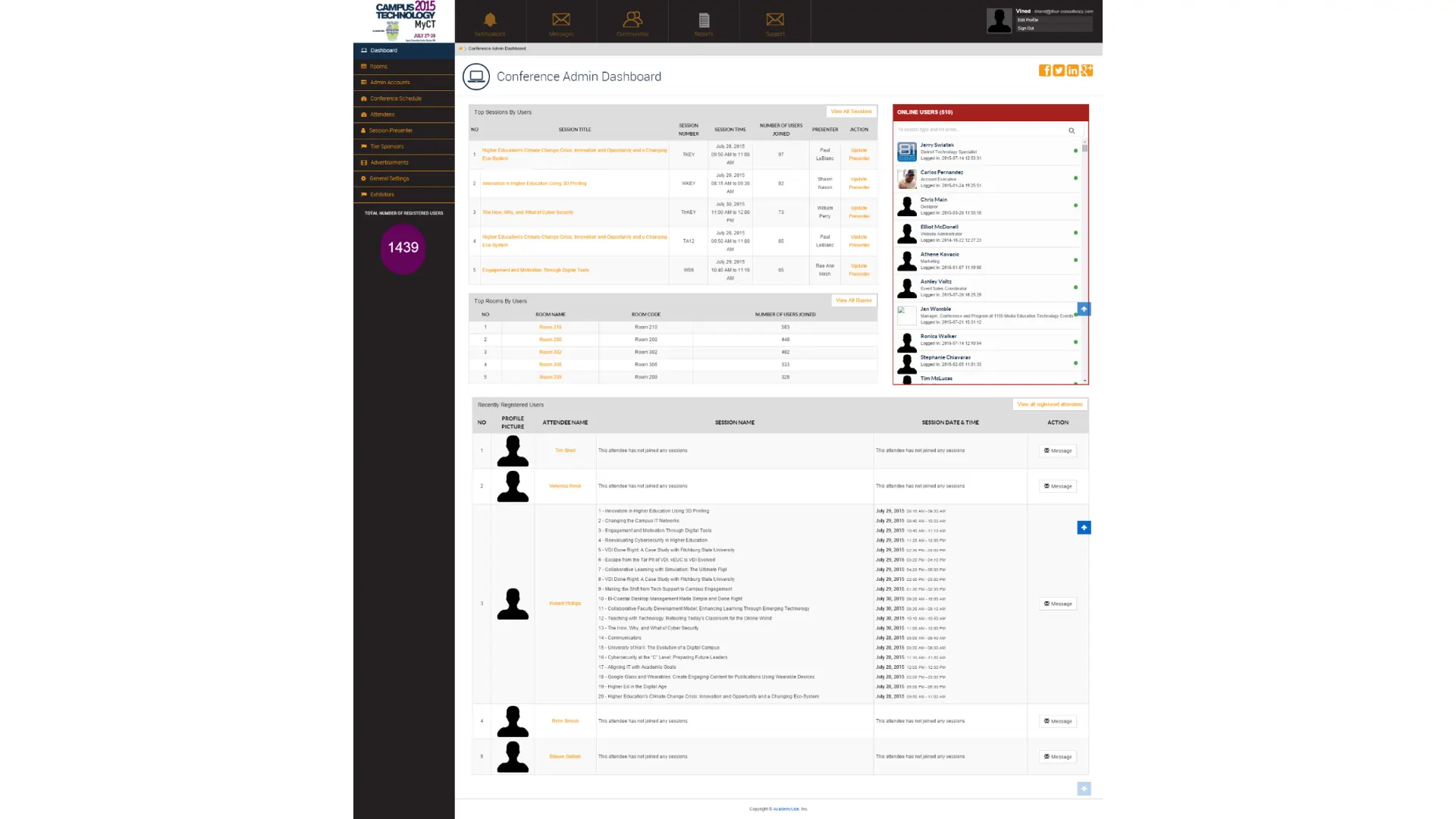Click the online users search magnifier icon

(x=1072, y=130)
